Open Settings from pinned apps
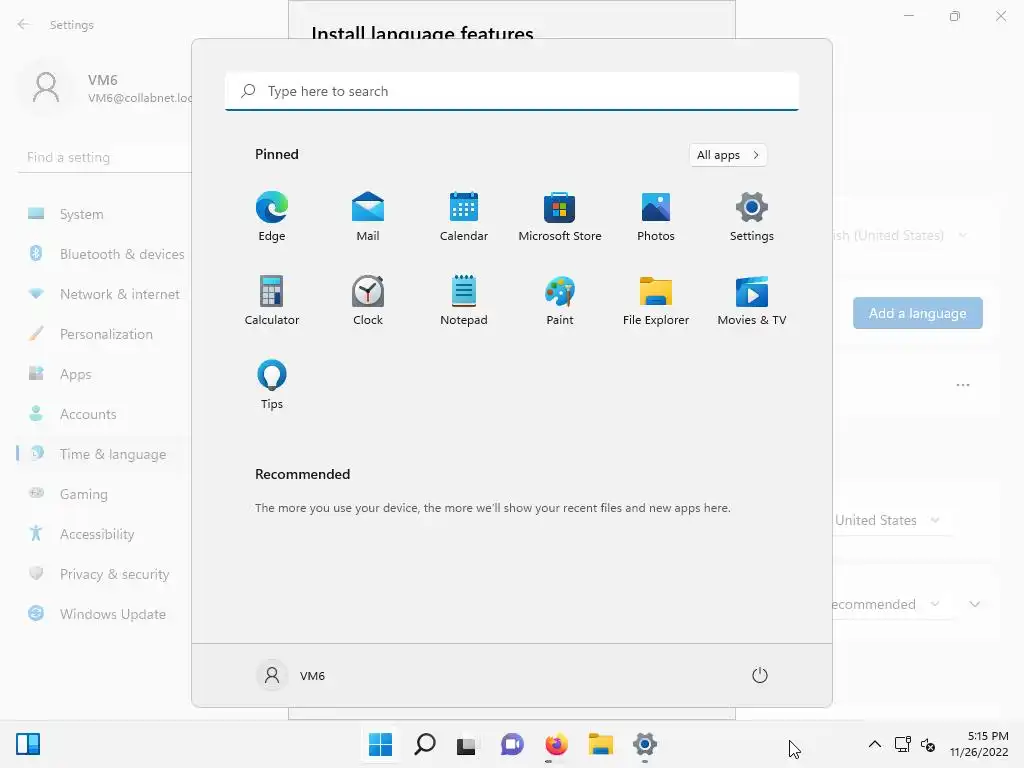 point(752,217)
